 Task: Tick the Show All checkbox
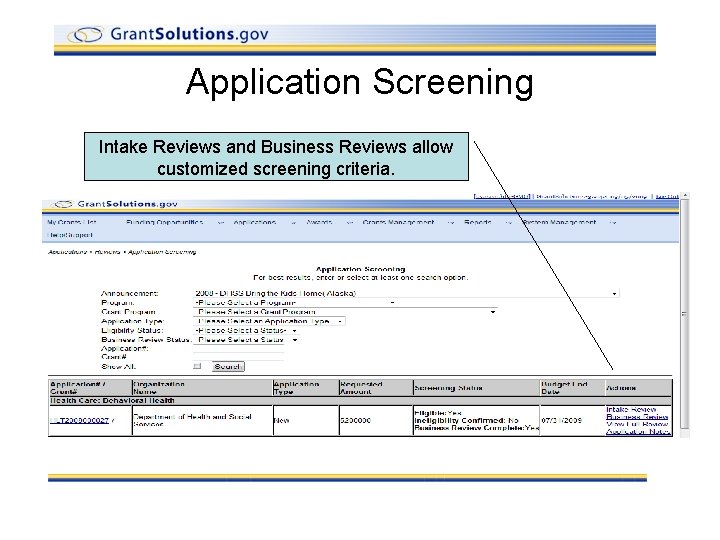(x=197, y=366)
